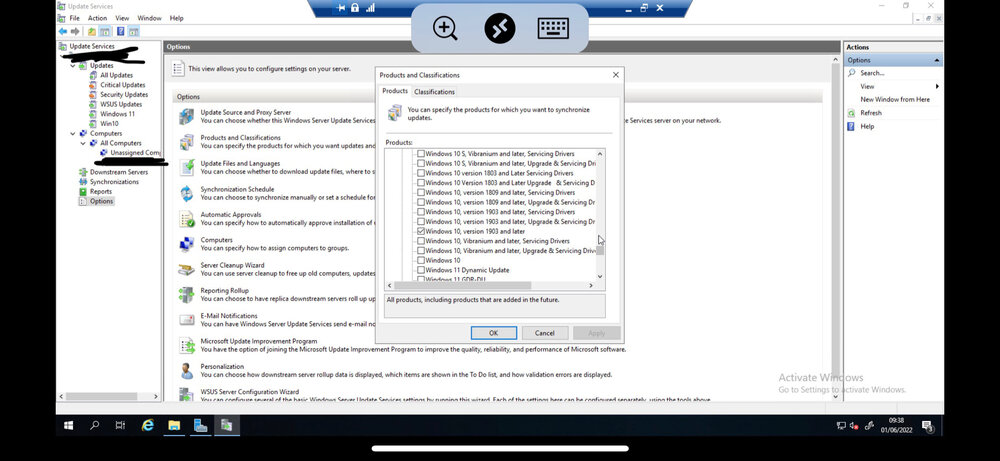Expand the View submenu arrow in Actions
Viewport: 1000px width, 461px height.
coord(937,86)
